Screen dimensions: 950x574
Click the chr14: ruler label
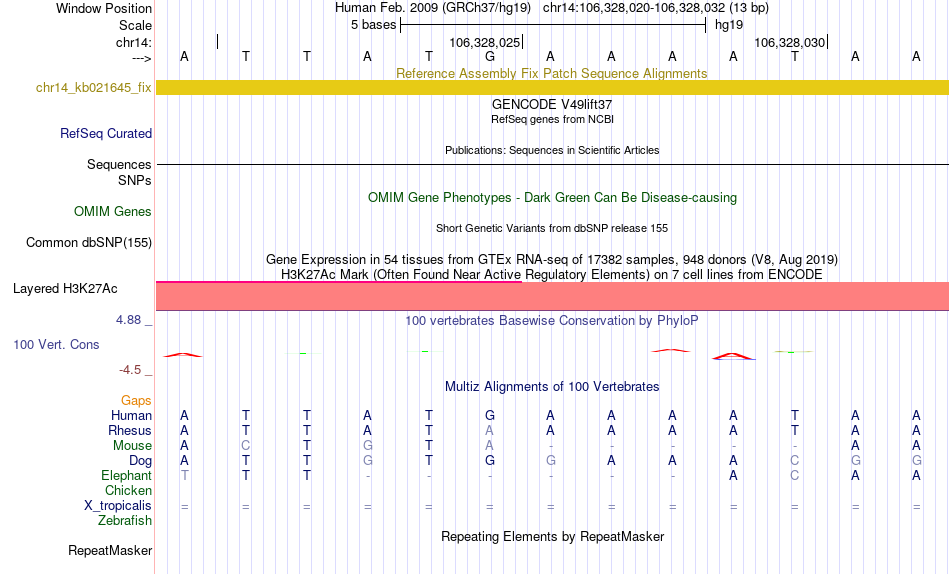click(133, 42)
